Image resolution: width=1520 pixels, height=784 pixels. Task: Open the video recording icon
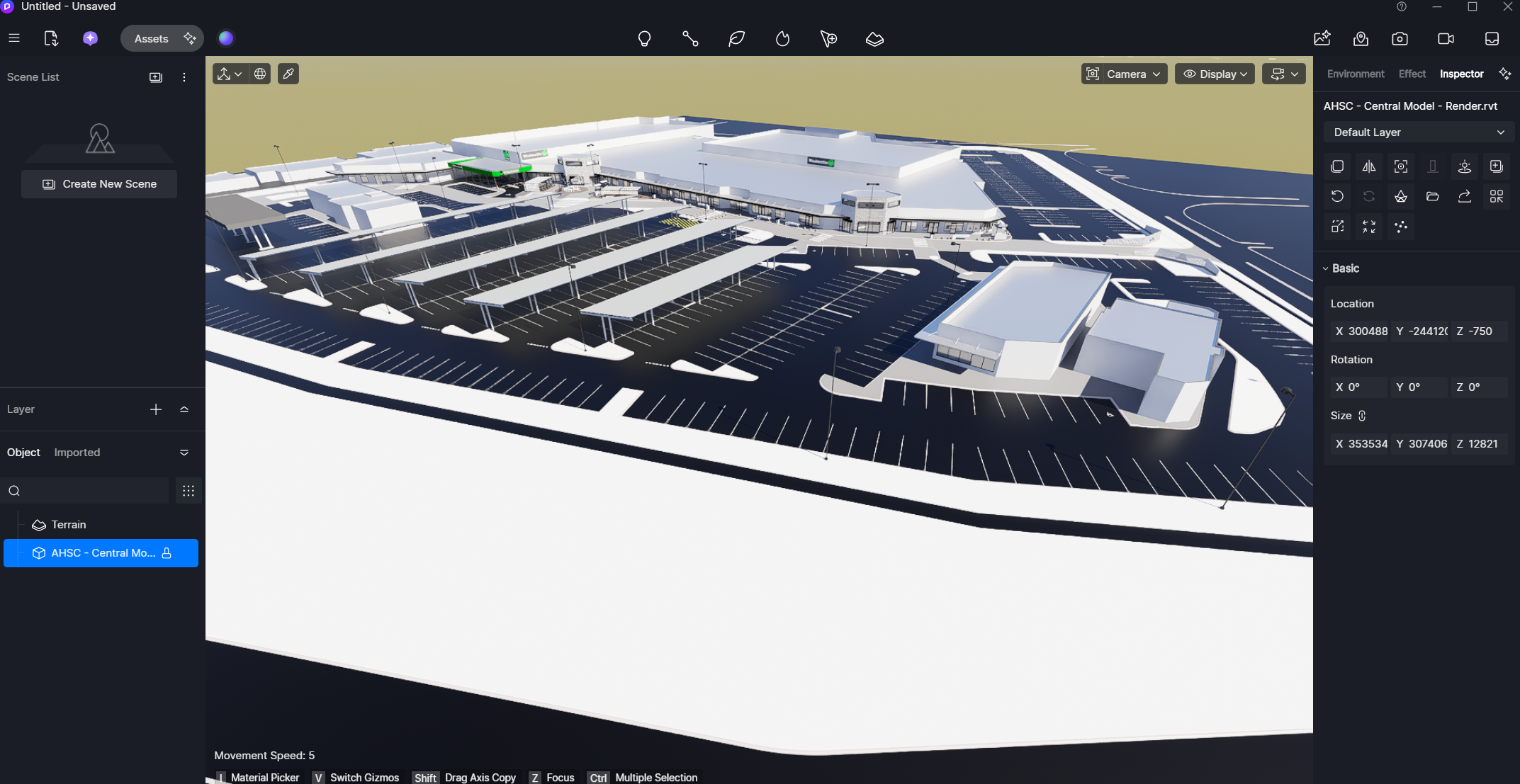[x=1446, y=39]
